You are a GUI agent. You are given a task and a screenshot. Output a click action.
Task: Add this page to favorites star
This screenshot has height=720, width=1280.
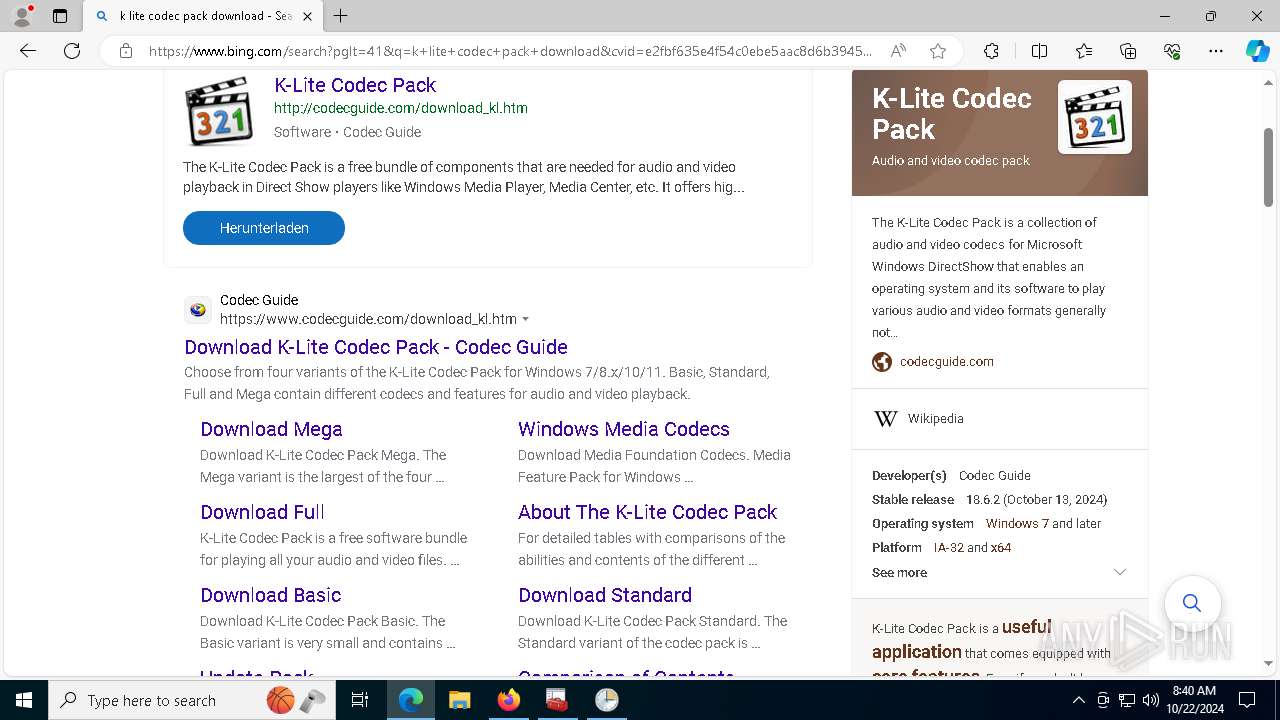[937, 51]
